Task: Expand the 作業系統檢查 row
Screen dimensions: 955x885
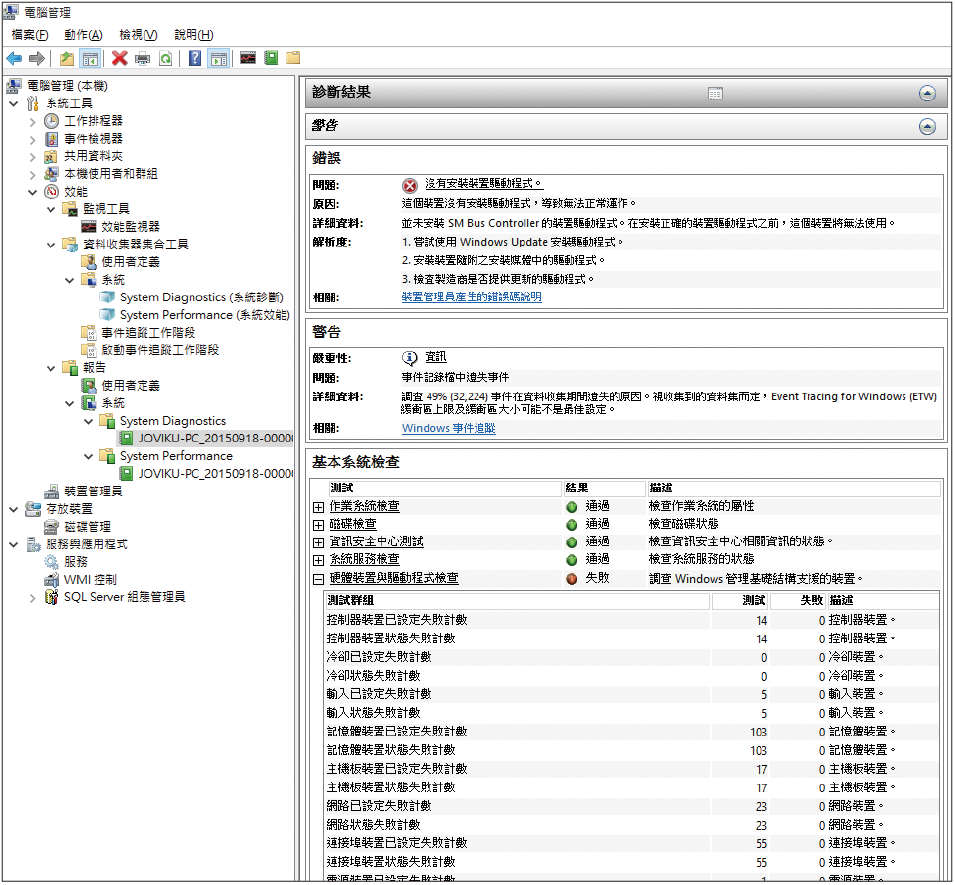Action: pos(318,507)
